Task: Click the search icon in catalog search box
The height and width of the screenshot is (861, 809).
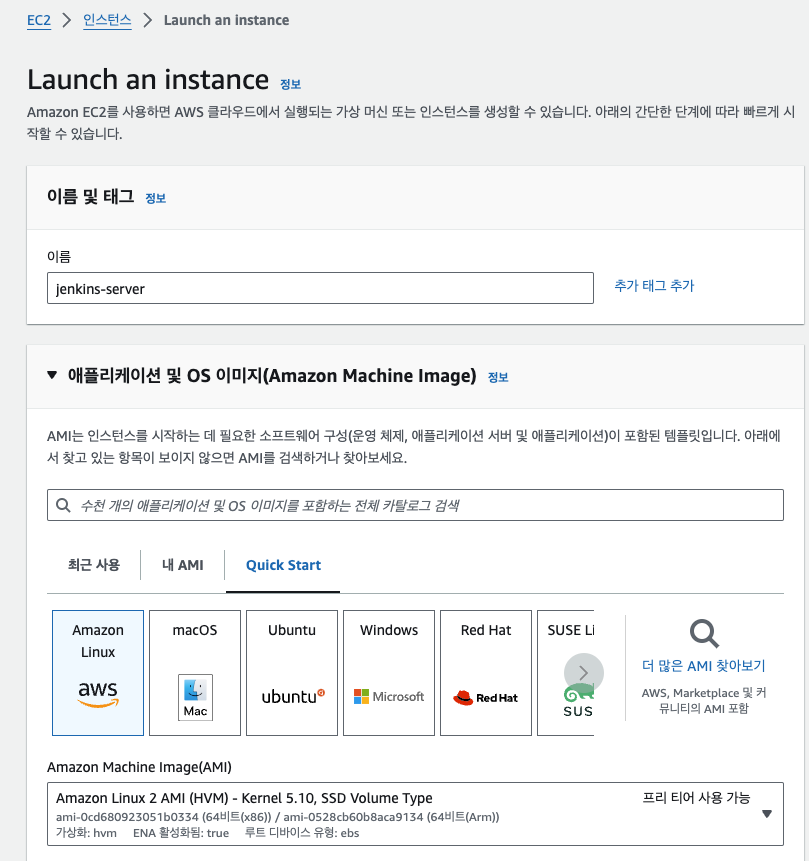Action: [x=63, y=505]
